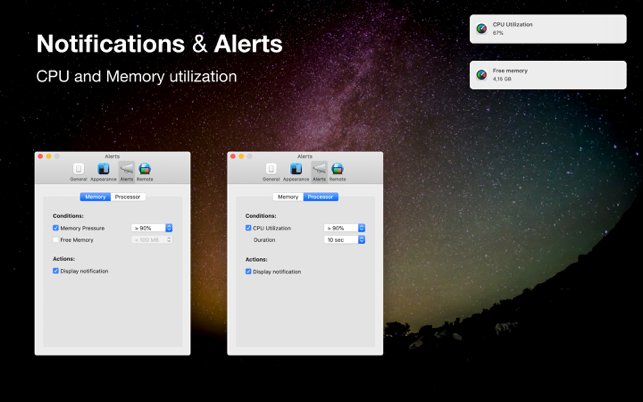Select the Alerts toolbar icon in the left window
This screenshot has width=643, height=402.
click(x=126, y=171)
